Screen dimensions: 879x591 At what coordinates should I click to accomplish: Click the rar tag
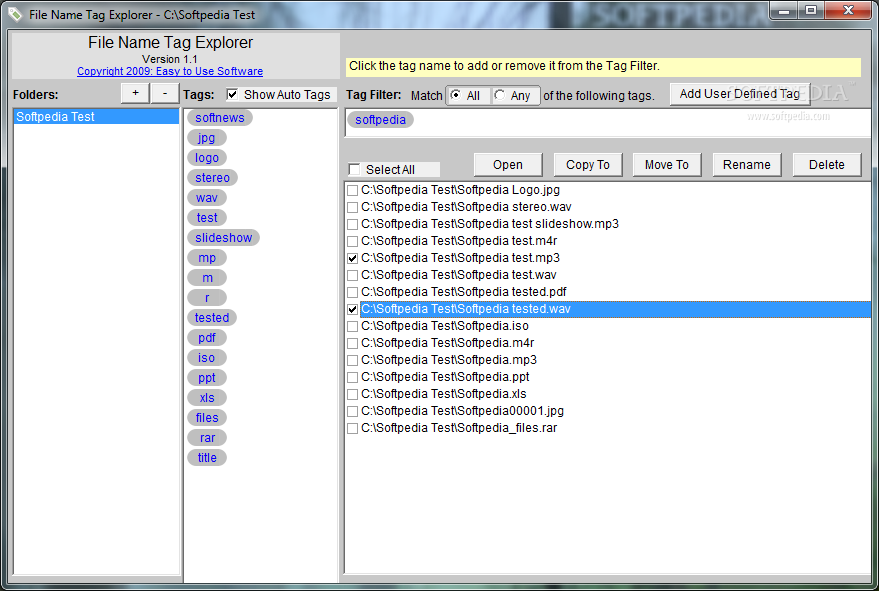(x=207, y=438)
